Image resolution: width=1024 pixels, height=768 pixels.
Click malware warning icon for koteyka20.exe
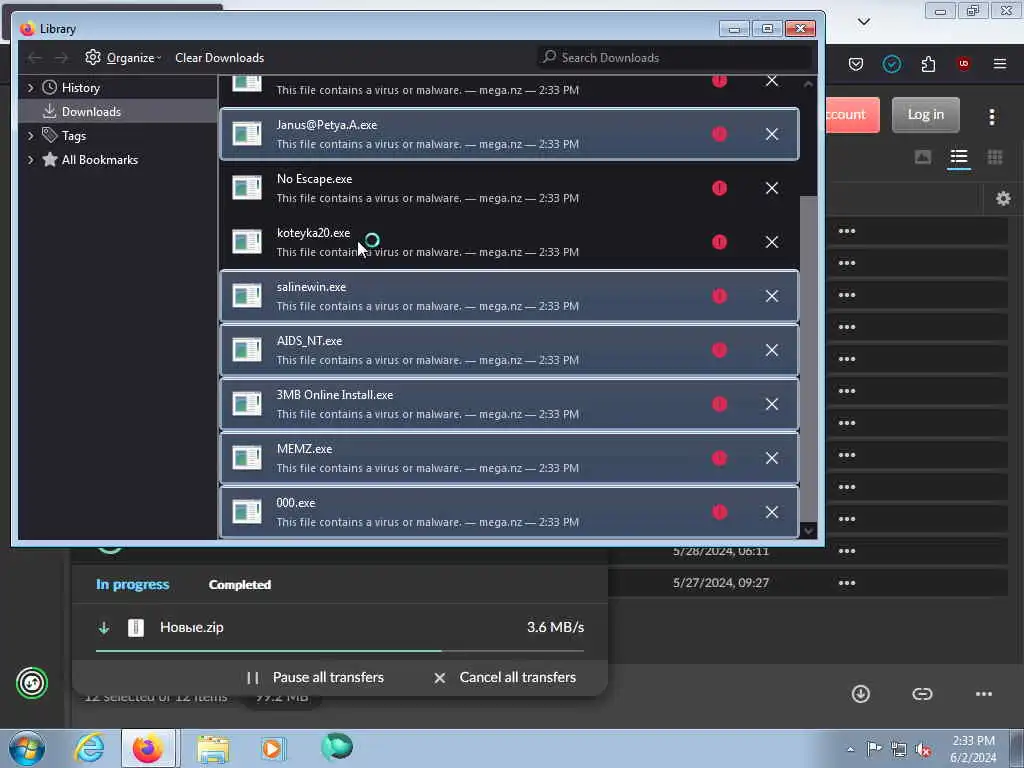tap(720, 242)
